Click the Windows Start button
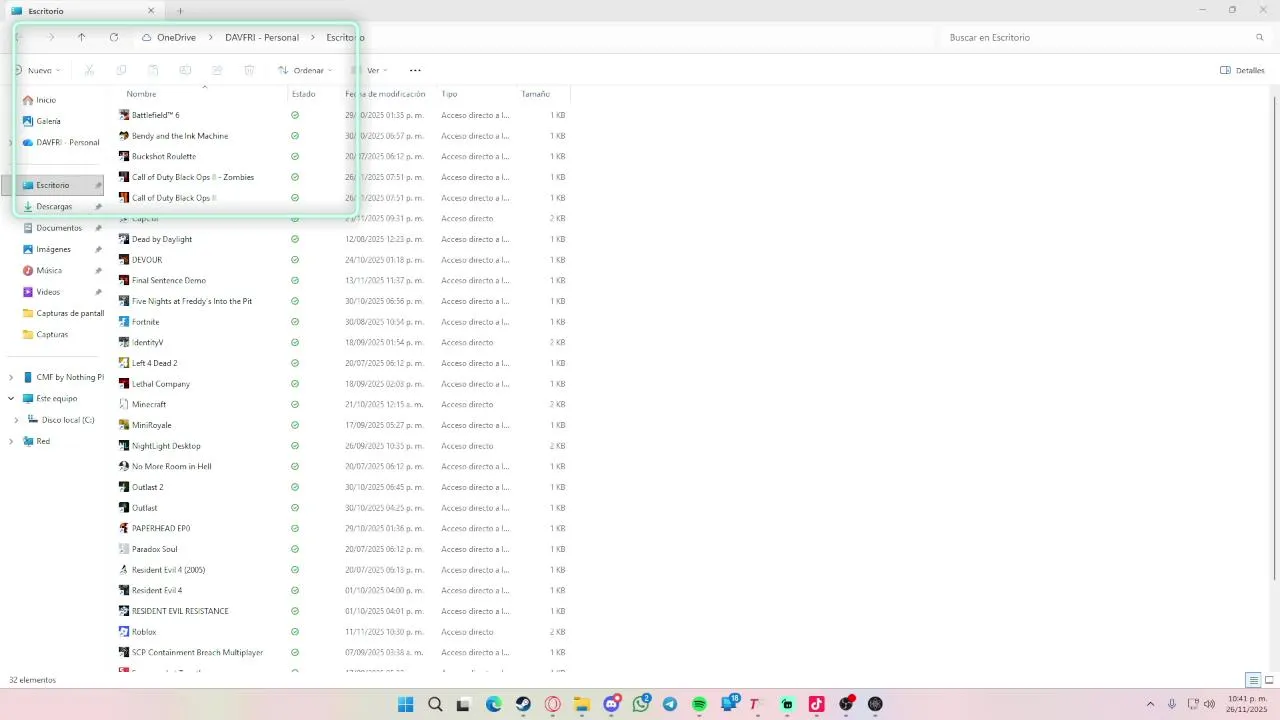 (406, 704)
